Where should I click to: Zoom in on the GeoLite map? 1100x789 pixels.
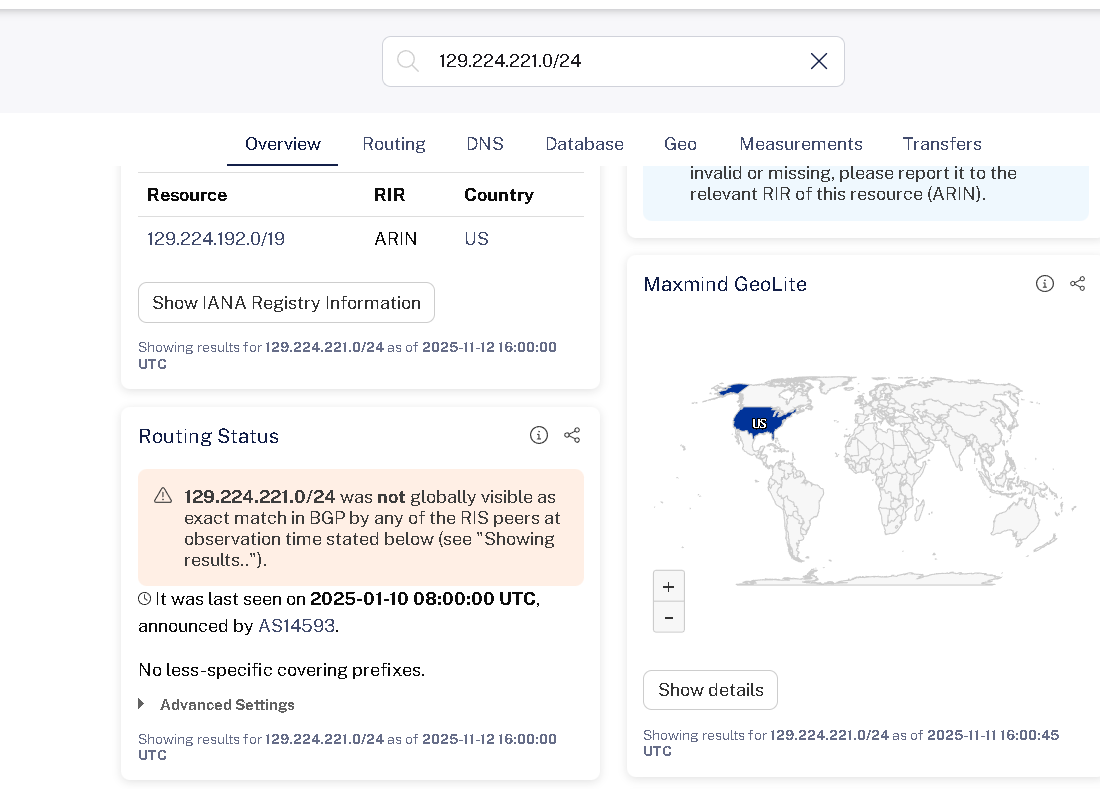point(668,587)
